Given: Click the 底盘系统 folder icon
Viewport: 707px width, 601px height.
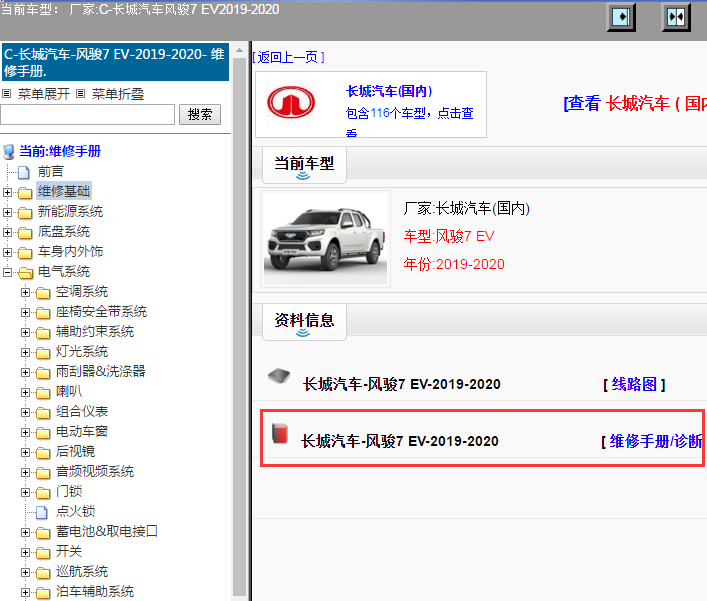Looking at the screenshot, I should 25,233.
